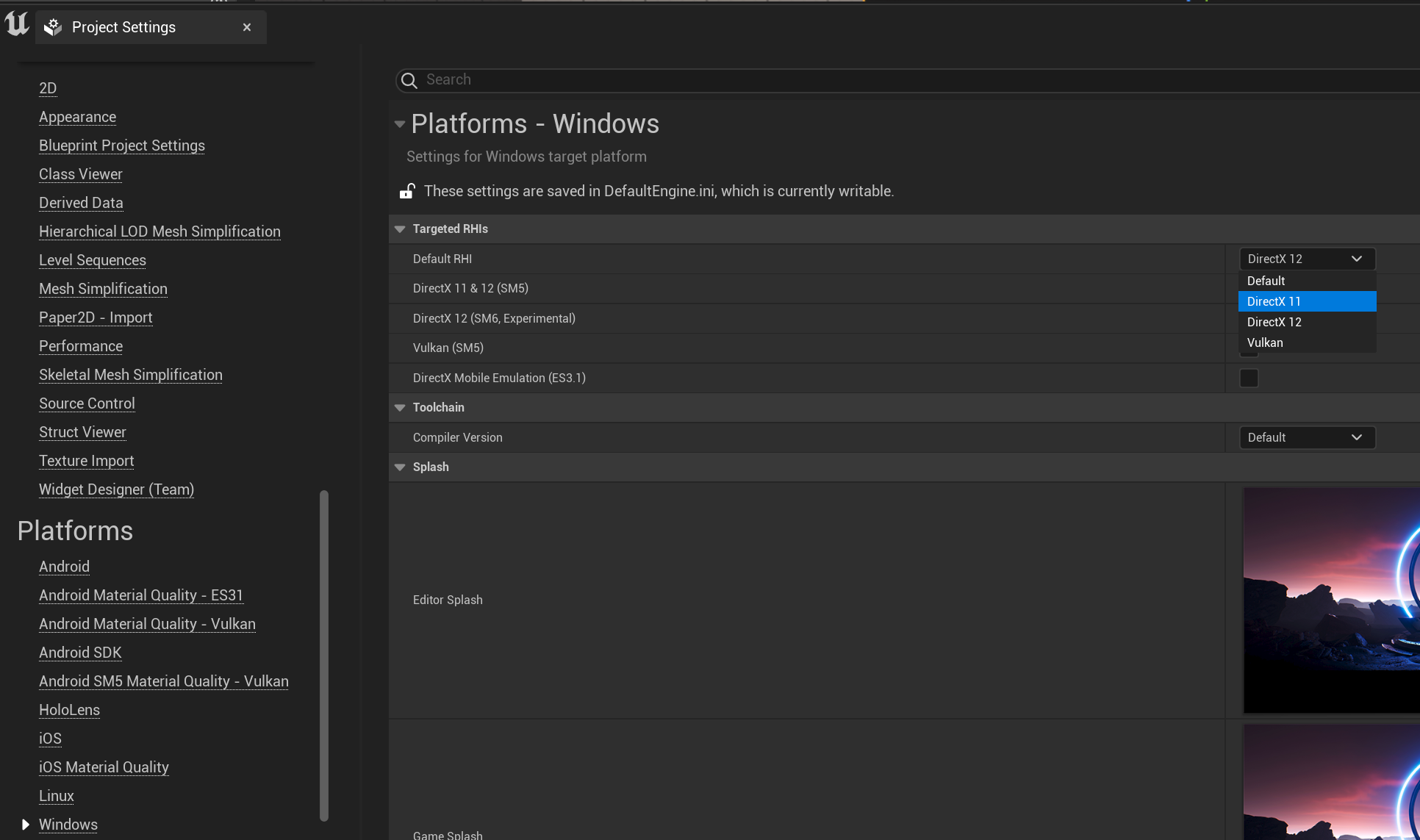Pick Default option in RHI list
The height and width of the screenshot is (840, 1420).
pos(1306,281)
